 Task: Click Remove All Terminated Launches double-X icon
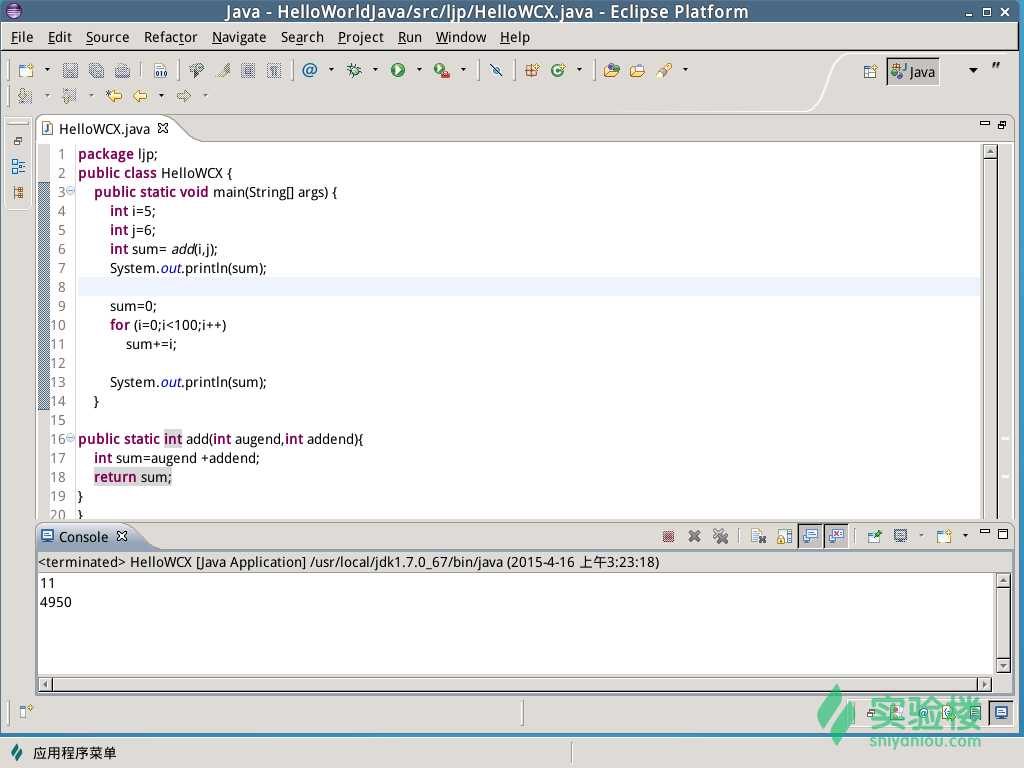pyautogui.click(x=720, y=537)
